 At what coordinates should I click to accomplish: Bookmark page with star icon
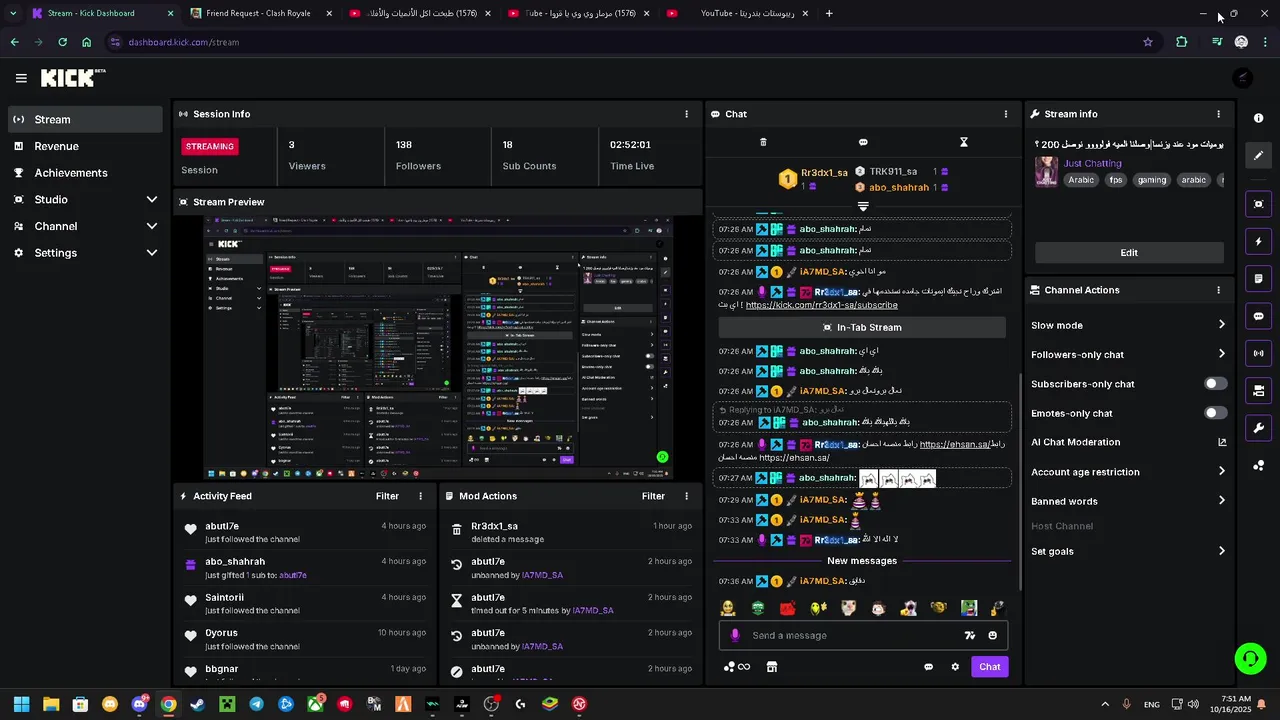(x=1148, y=42)
